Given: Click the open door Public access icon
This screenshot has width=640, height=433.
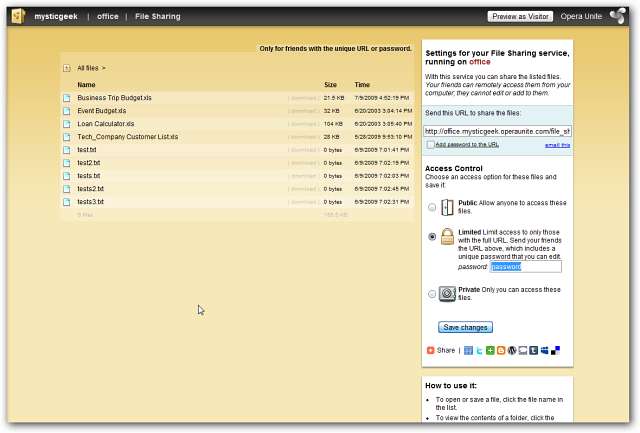Looking at the screenshot, I should point(447,207).
